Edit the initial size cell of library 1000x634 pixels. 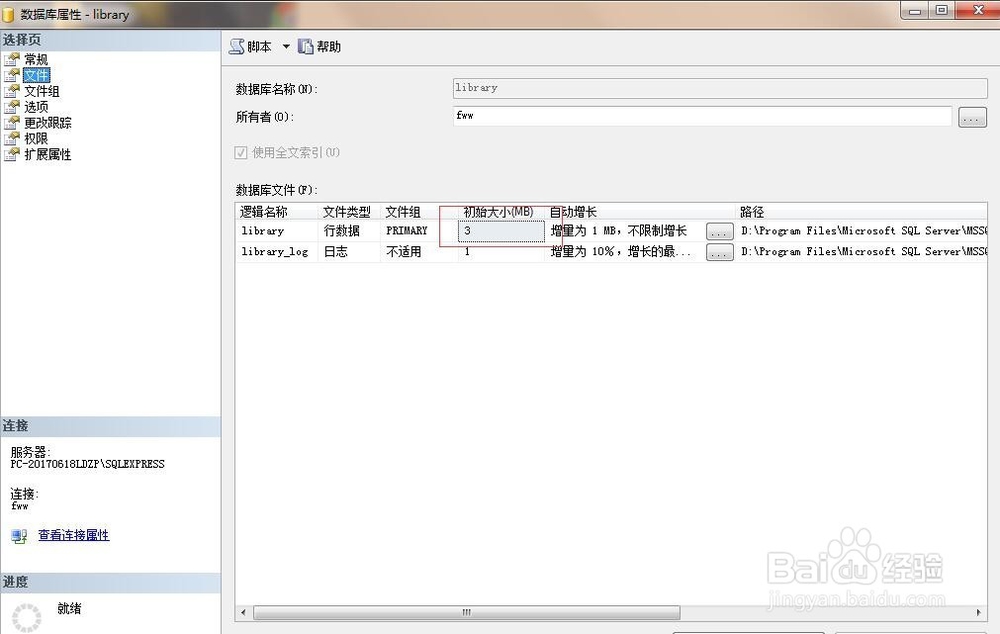pos(501,231)
